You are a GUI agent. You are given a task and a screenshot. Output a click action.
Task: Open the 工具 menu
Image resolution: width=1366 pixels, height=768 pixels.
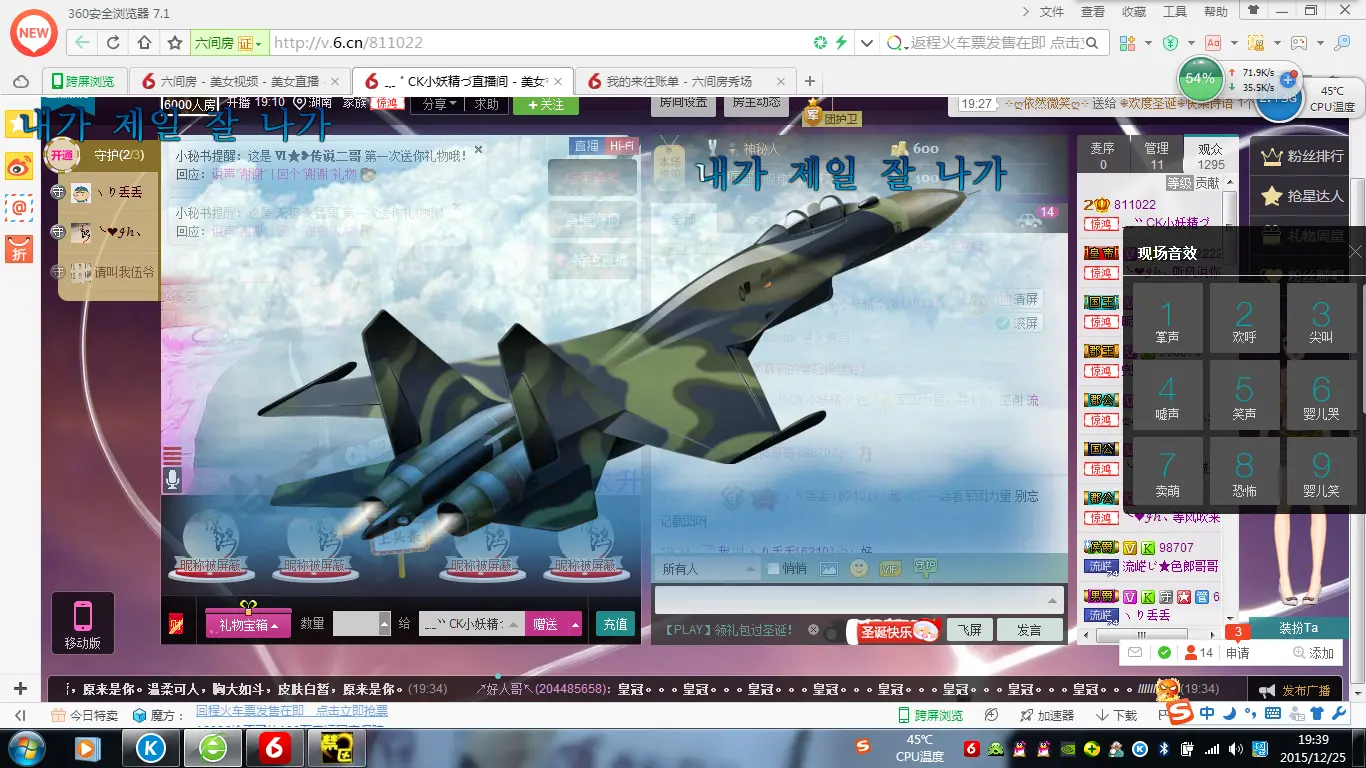[x=1175, y=12]
